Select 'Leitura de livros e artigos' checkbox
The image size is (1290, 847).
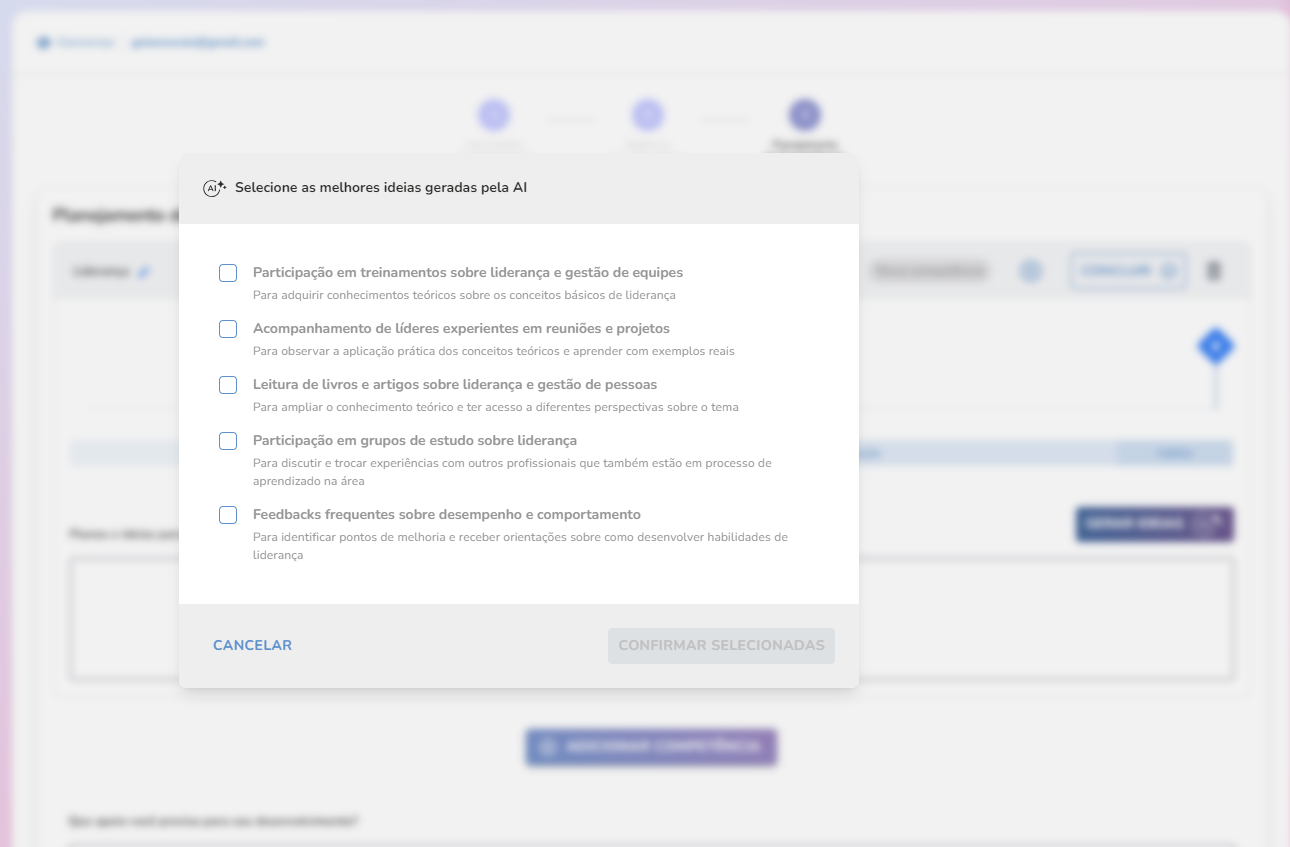click(x=228, y=385)
